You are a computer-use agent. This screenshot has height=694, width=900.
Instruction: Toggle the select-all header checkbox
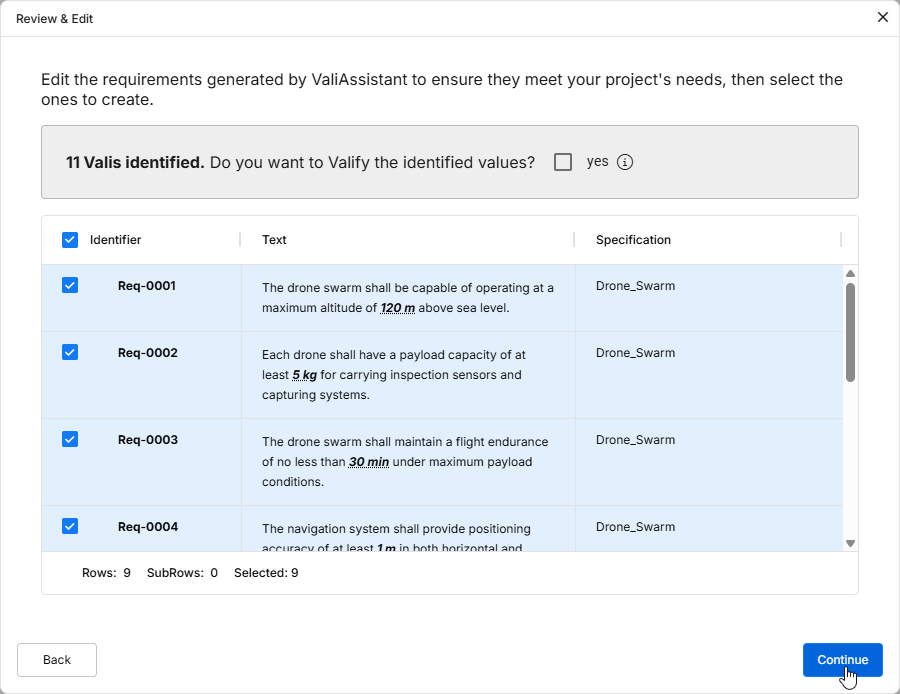[70, 240]
